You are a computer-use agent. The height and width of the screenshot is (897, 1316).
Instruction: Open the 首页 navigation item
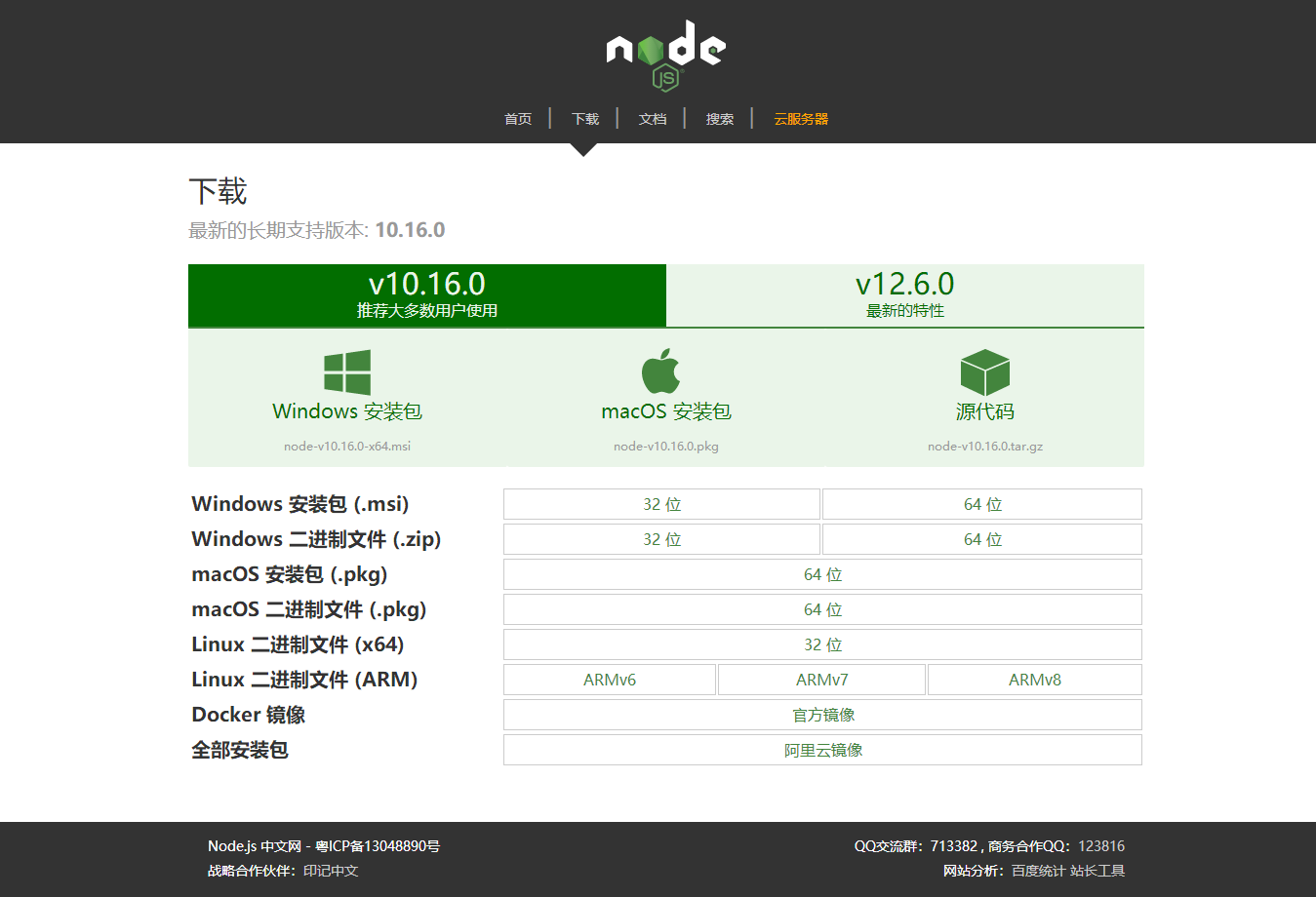[518, 119]
